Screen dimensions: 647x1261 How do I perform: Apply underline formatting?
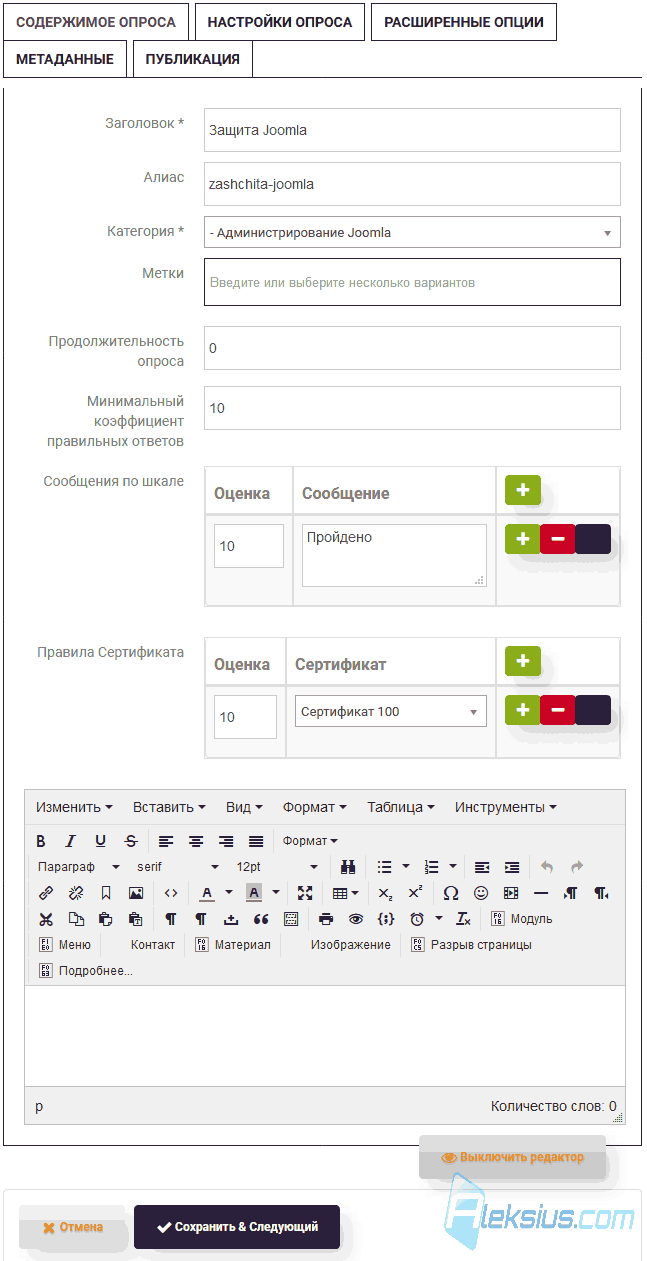(x=101, y=841)
